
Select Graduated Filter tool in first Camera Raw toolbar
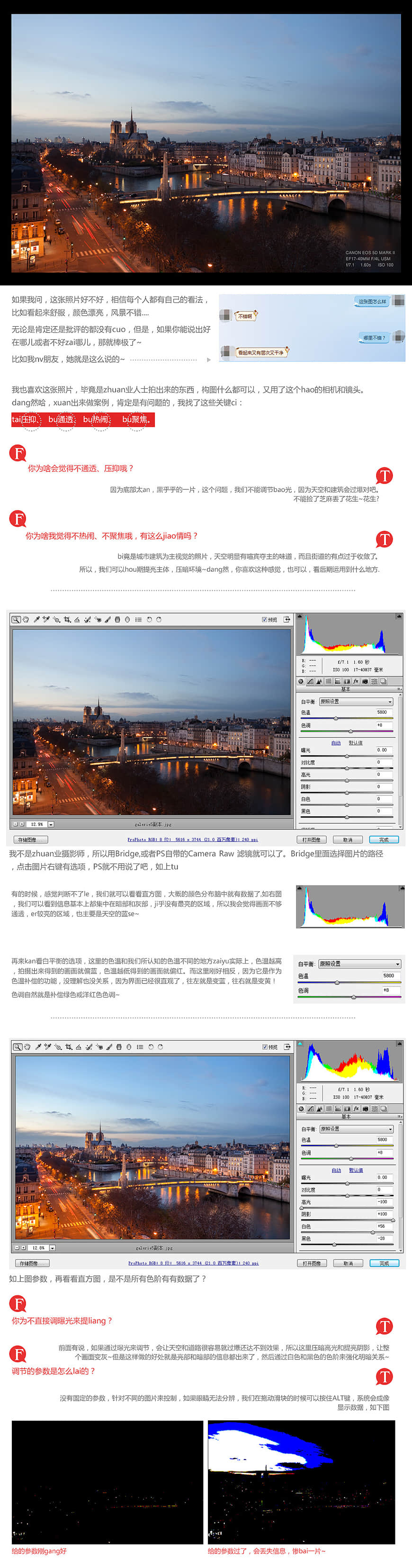pyautogui.click(x=117, y=620)
